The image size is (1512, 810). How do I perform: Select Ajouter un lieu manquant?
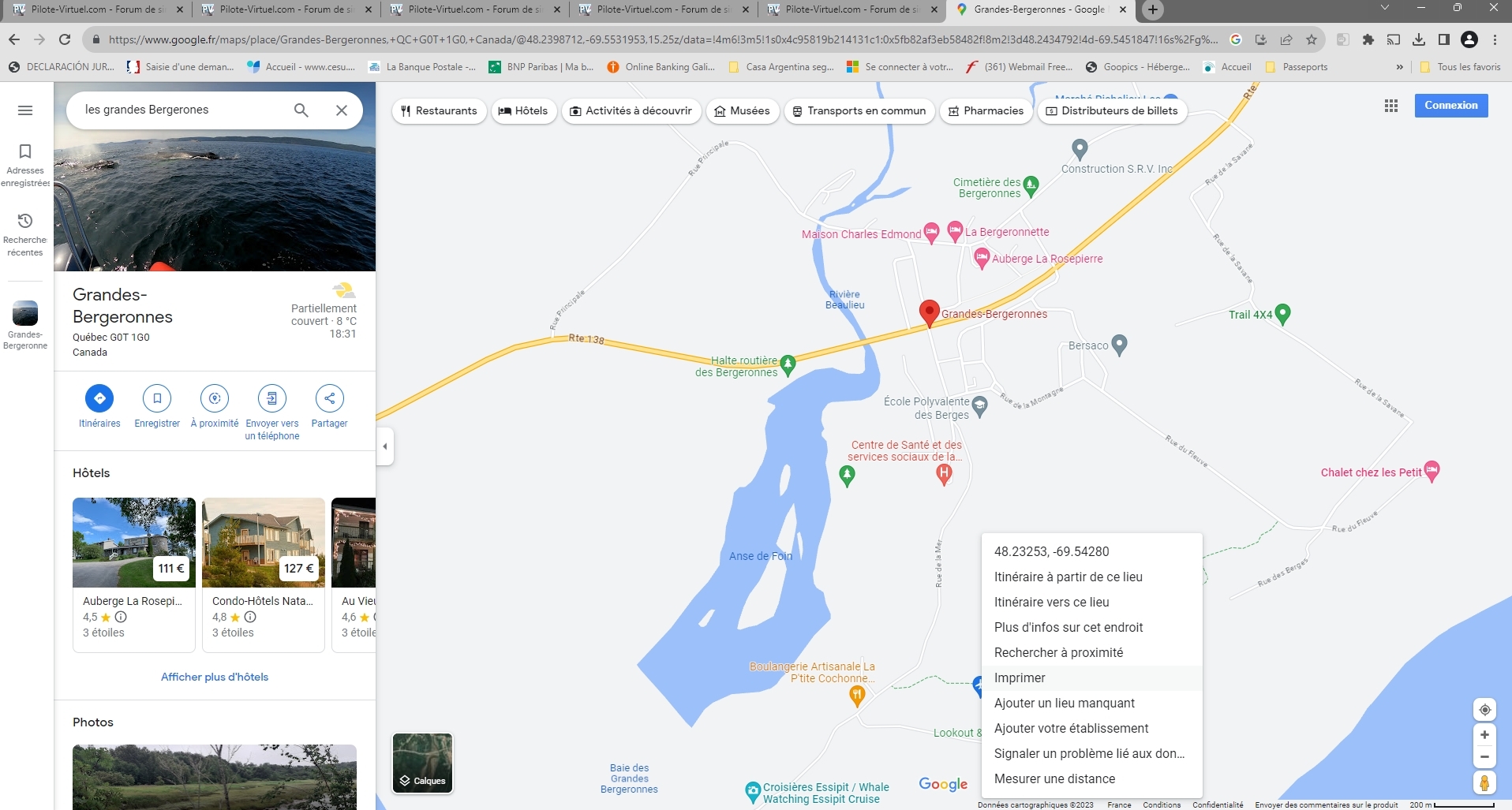point(1092,703)
